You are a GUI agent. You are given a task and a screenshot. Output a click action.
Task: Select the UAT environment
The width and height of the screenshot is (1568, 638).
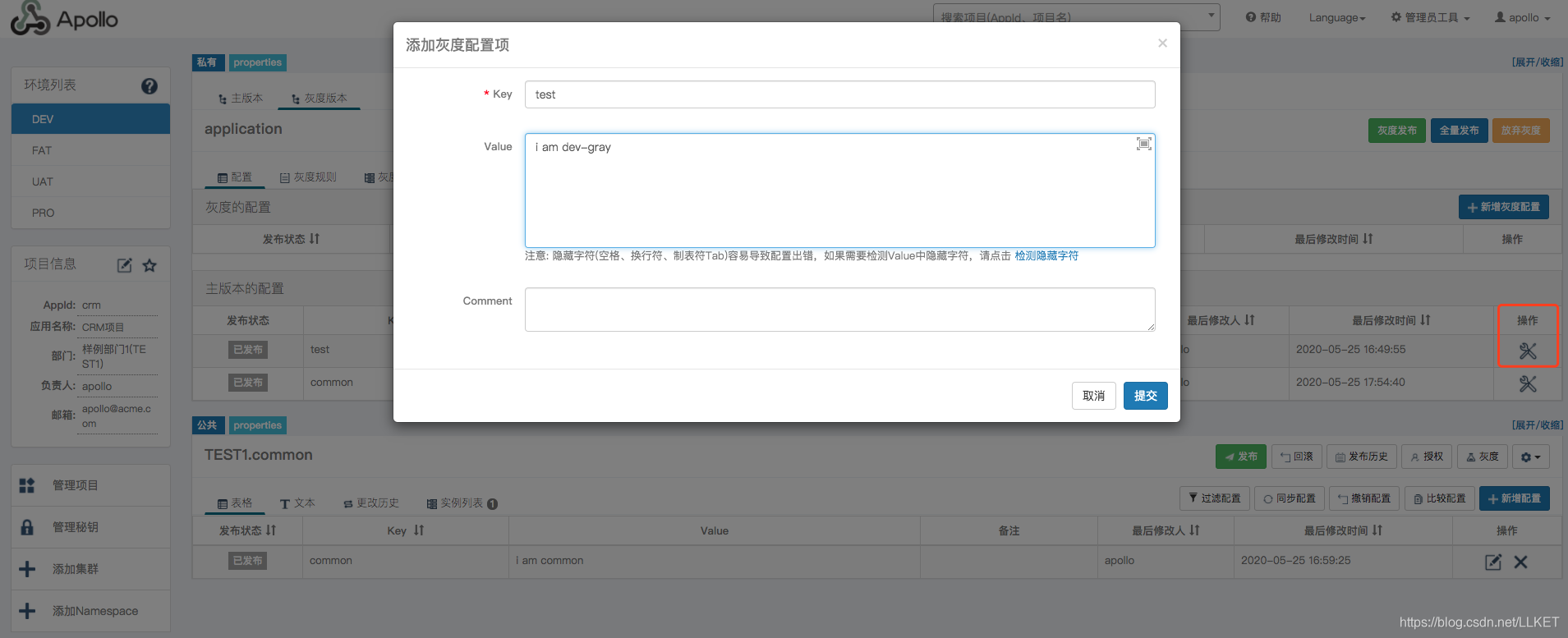[x=90, y=181]
